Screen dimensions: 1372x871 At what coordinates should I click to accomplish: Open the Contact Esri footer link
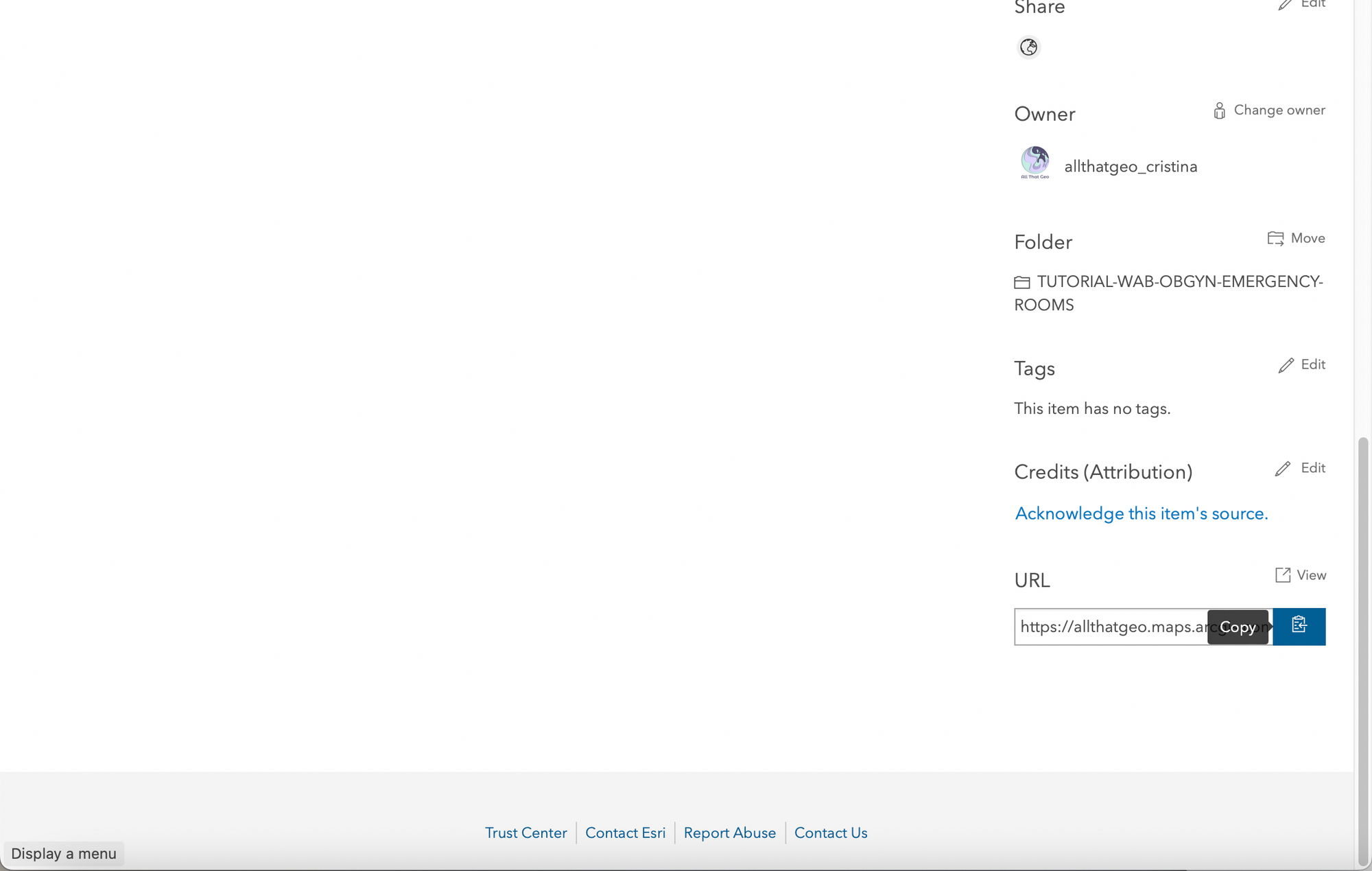point(625,833)
